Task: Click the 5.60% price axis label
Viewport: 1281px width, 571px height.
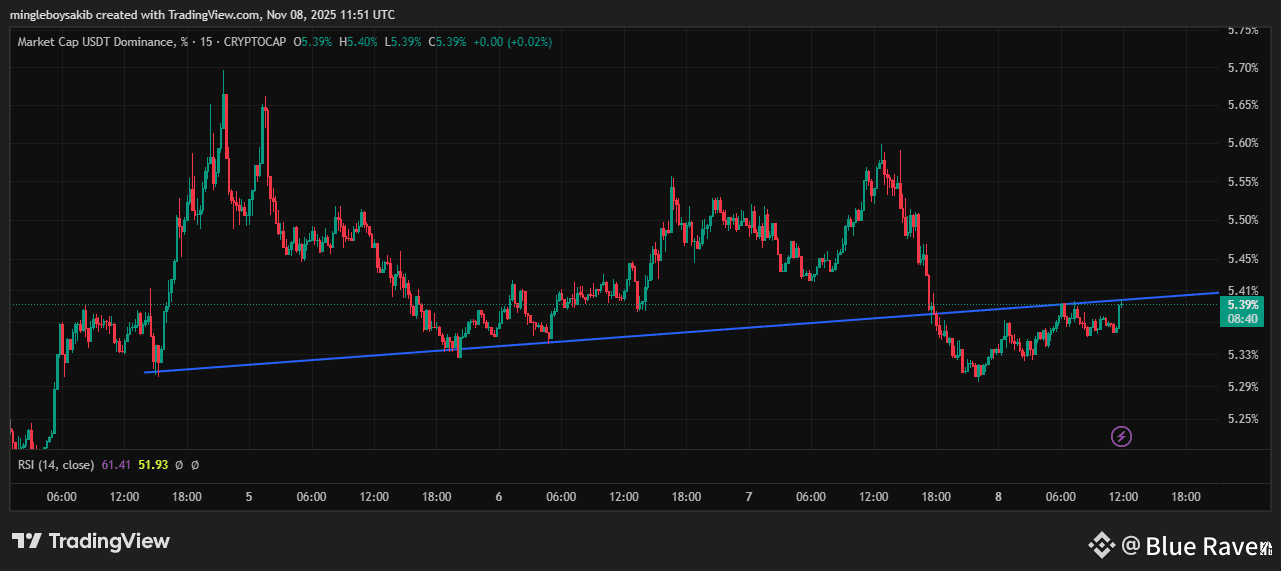Action: click(x=1242, y=143)
